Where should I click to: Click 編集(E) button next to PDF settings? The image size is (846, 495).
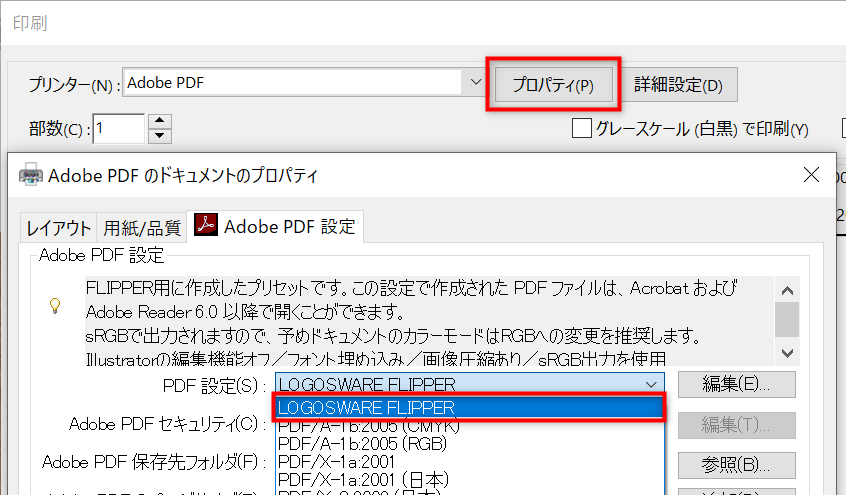pyautogui.click(x=736, y=384)
